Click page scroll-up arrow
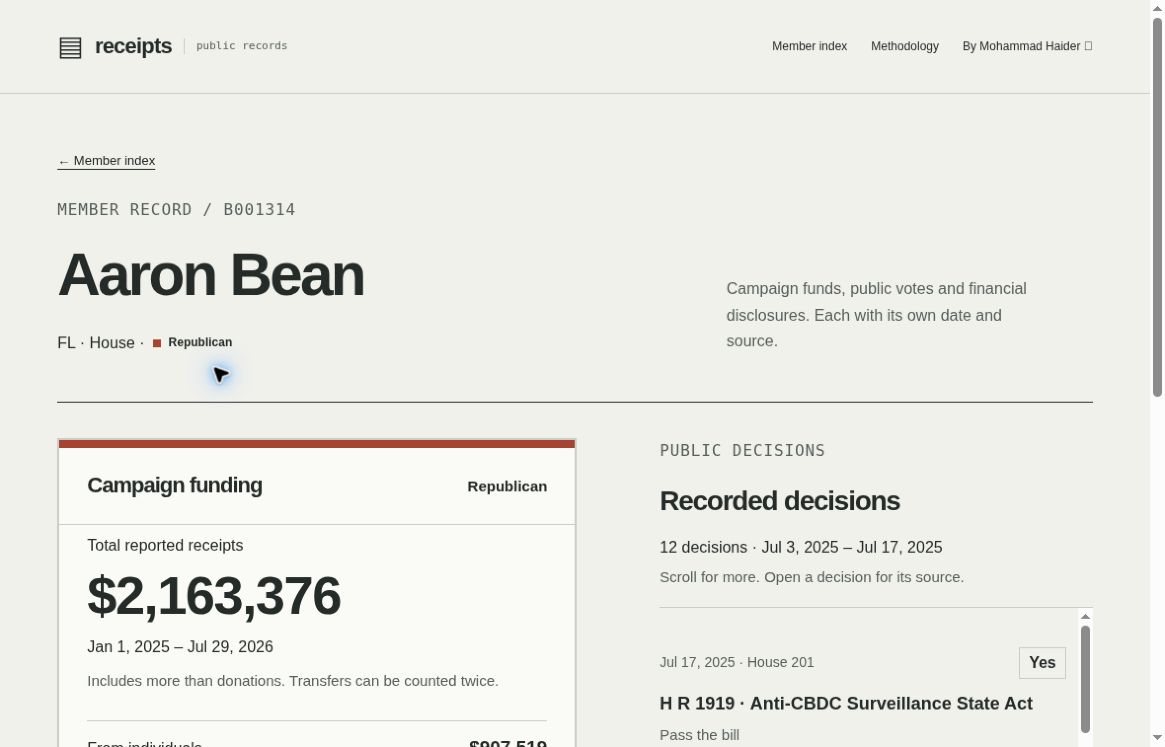 click(x=1157, y=7)
